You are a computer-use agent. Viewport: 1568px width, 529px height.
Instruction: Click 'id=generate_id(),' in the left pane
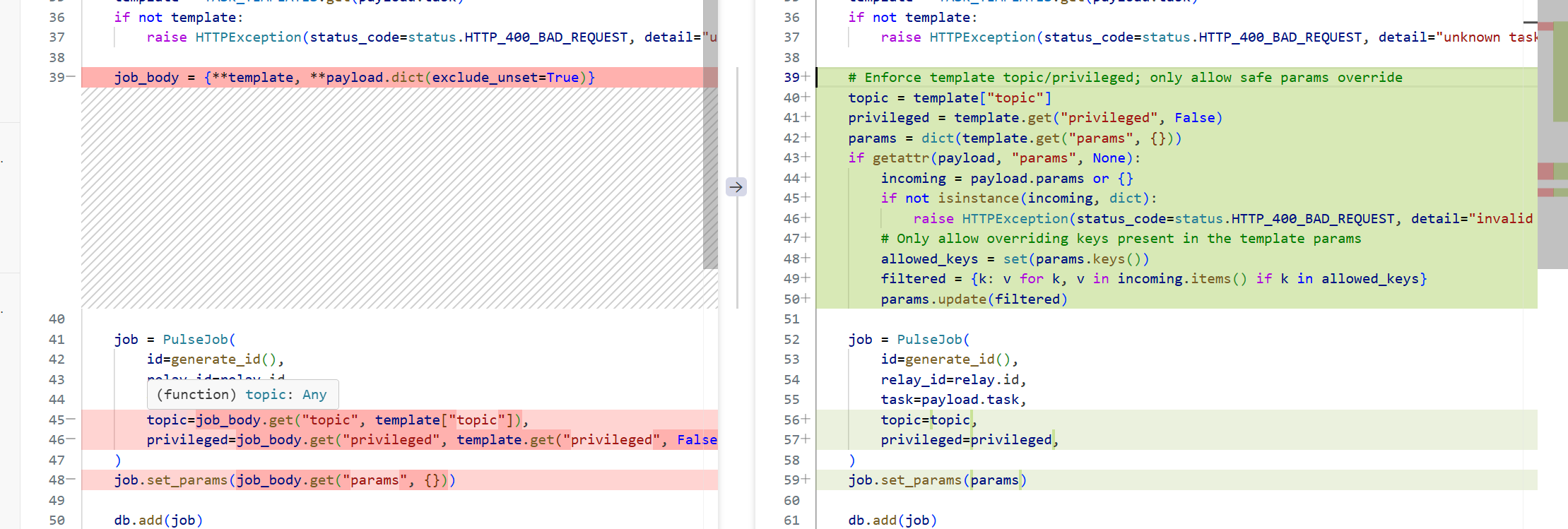[215, 359]
